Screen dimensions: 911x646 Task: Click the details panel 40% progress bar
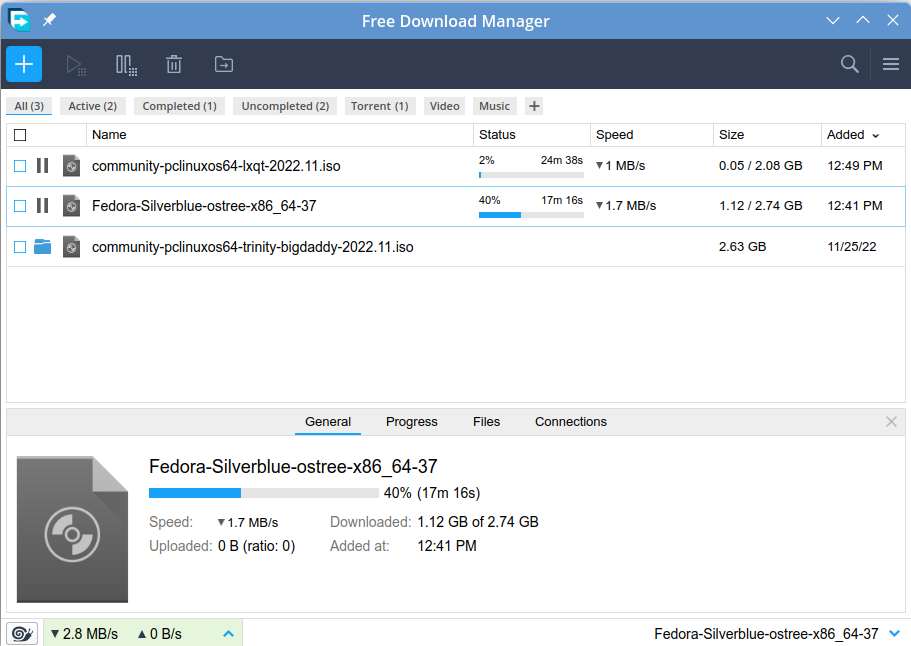point(264,493)
